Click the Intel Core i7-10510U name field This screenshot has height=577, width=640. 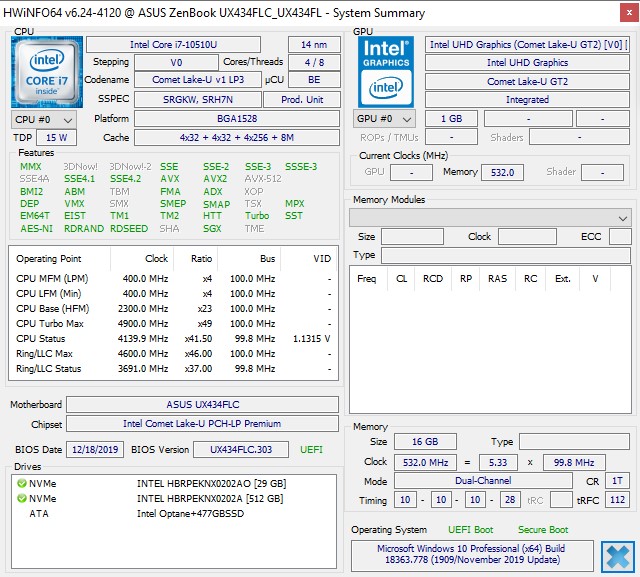pos(173,44)
